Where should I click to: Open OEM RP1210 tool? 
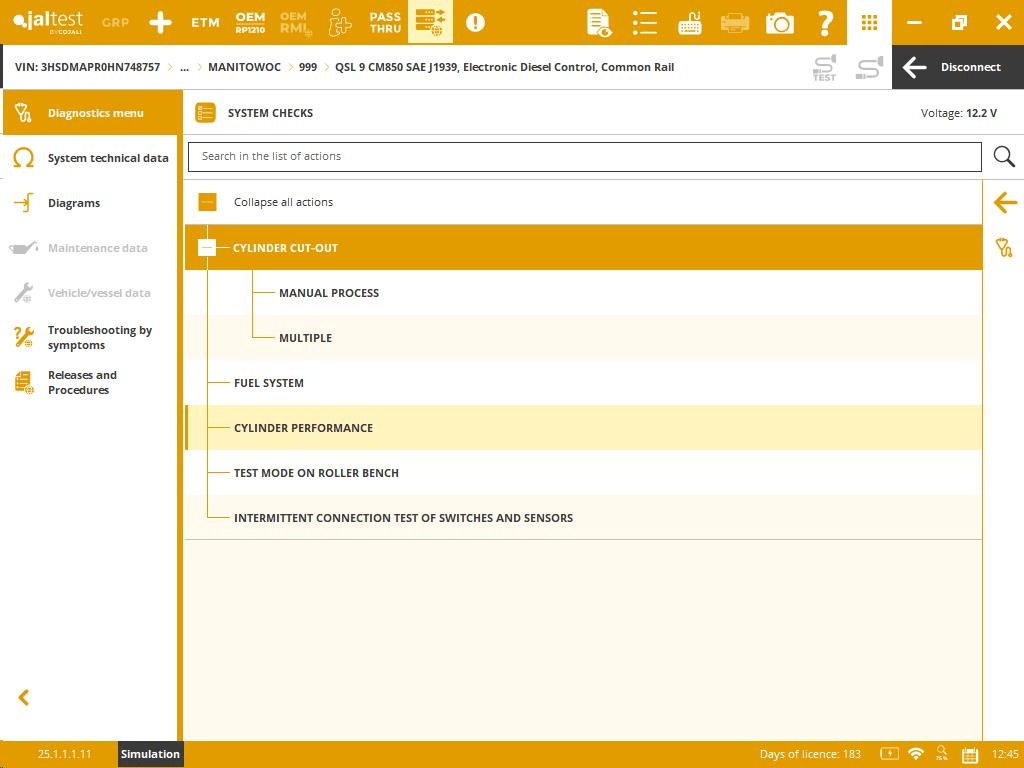[250, 22]
